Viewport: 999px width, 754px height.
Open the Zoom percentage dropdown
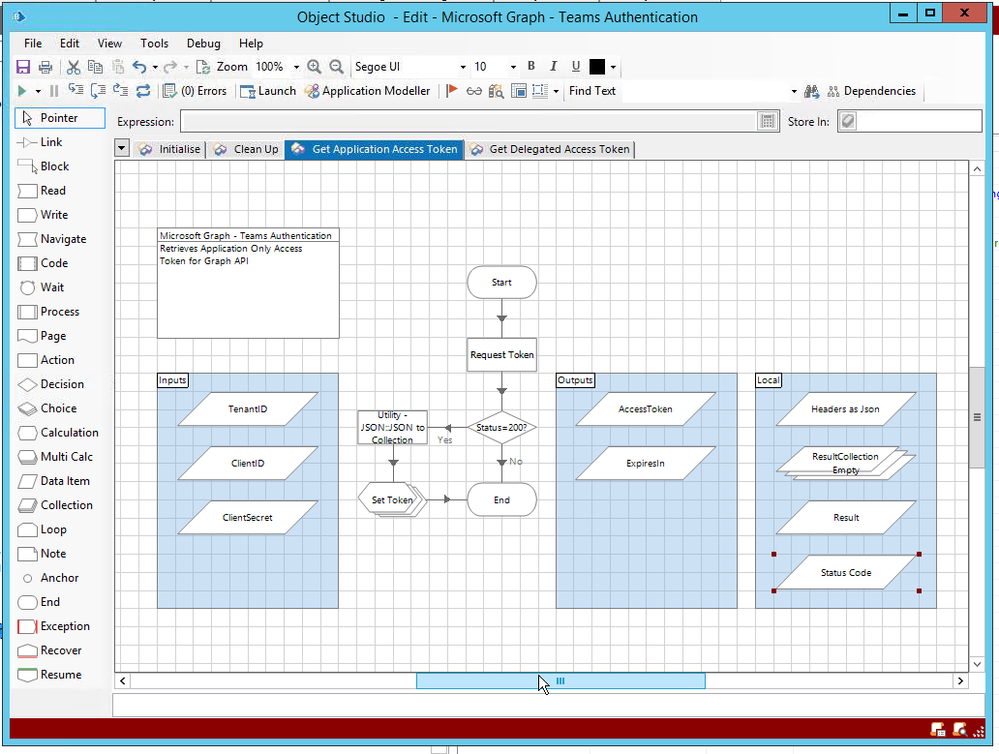click(x=296, y=67)
